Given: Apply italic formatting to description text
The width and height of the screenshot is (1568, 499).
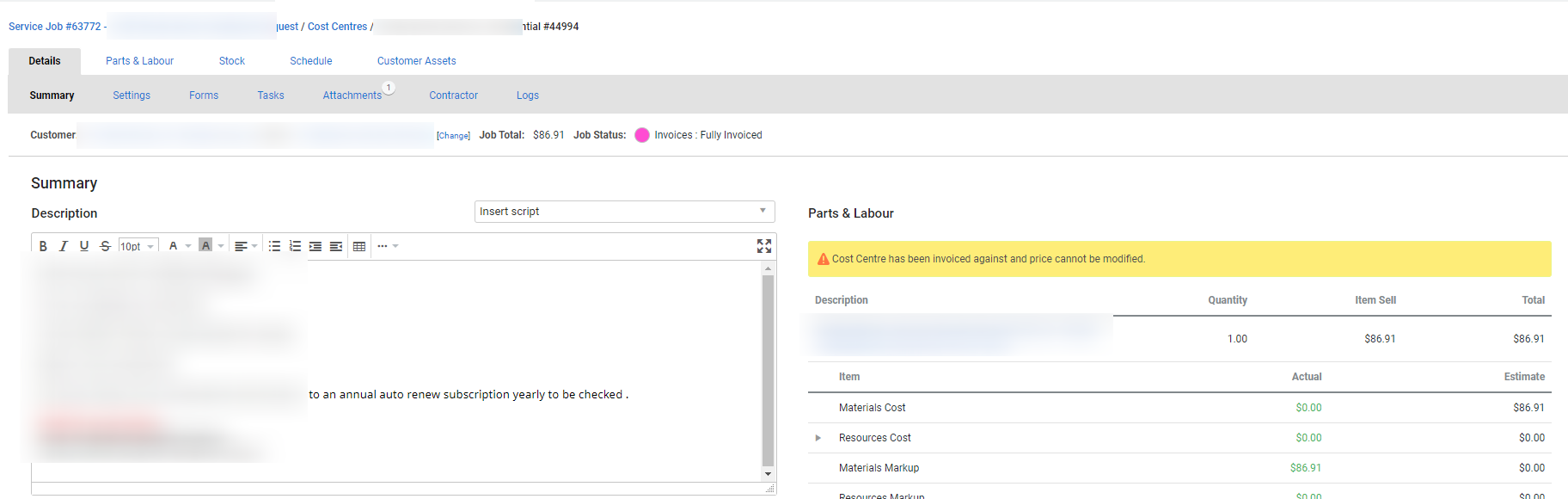Looking at the screenshot, I should (x=64, y=246).
